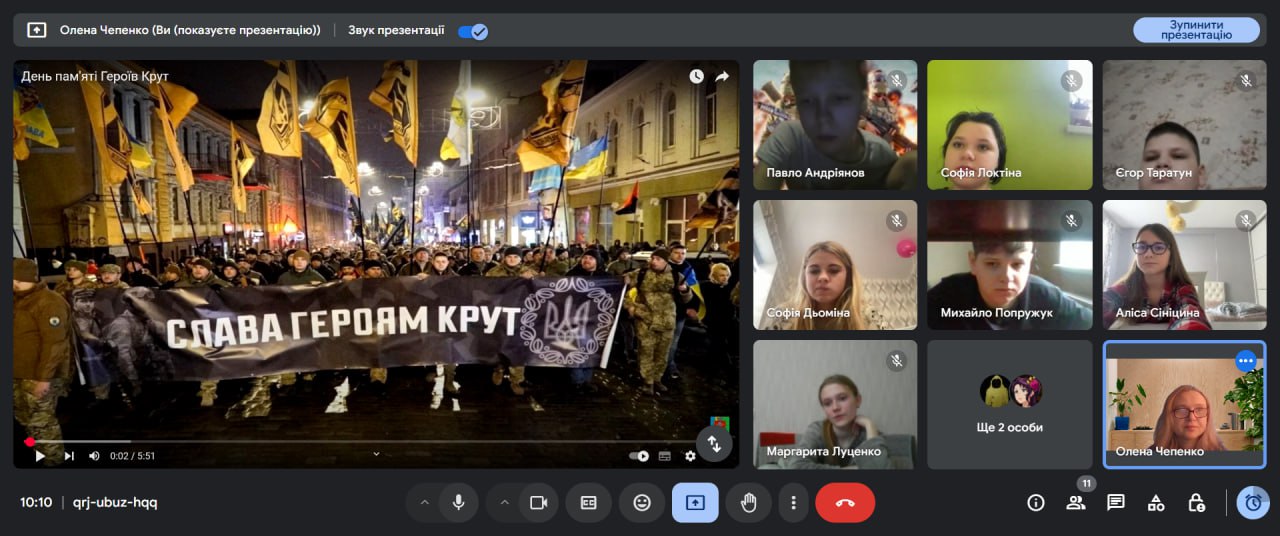The height and width of the screenshot is (536, 1280).
Task: Open meeting details info icon
Action: click(x=1036, y=502)
